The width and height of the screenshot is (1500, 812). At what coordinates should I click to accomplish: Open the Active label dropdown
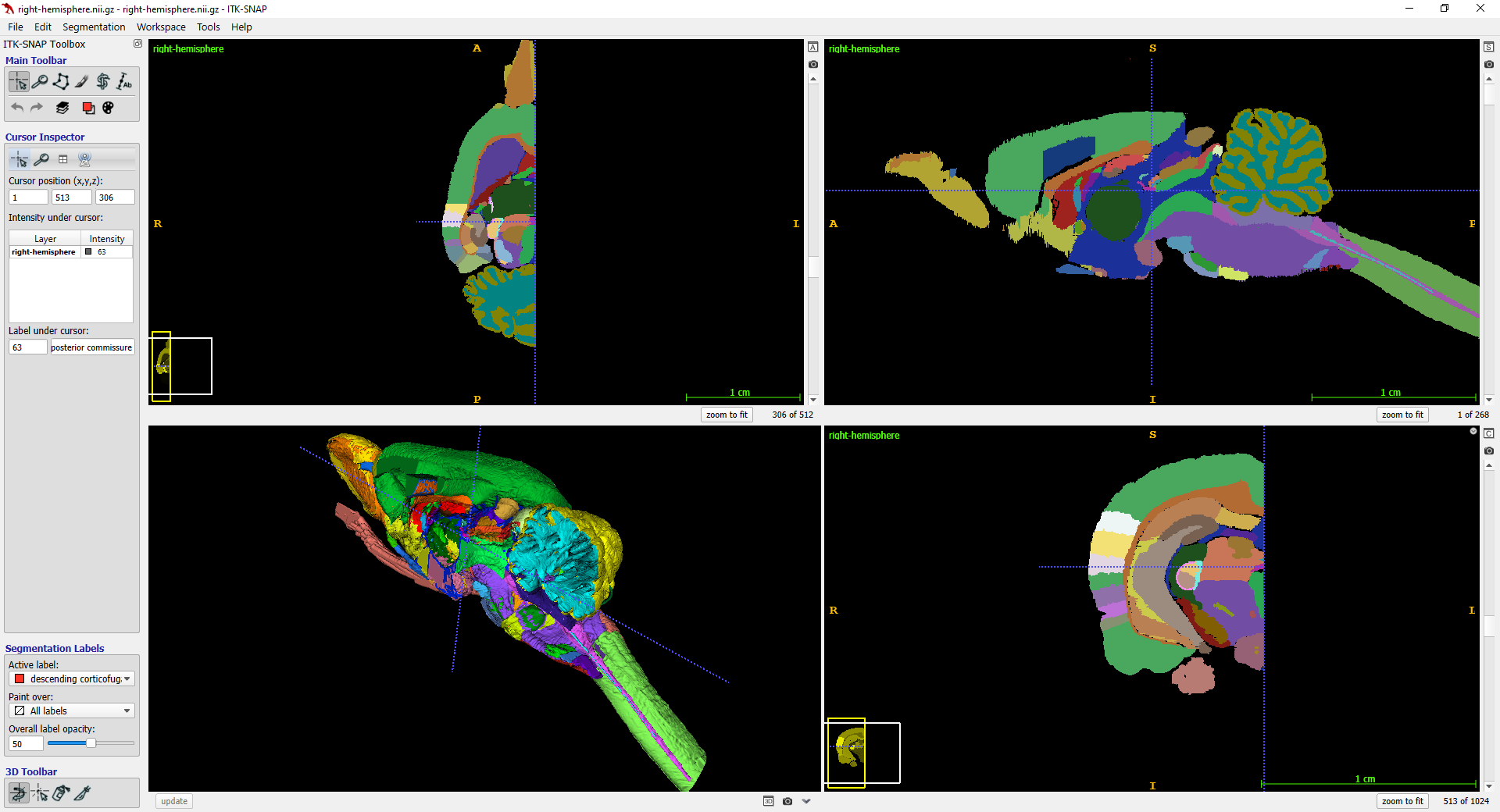click(x=72, y=679)
